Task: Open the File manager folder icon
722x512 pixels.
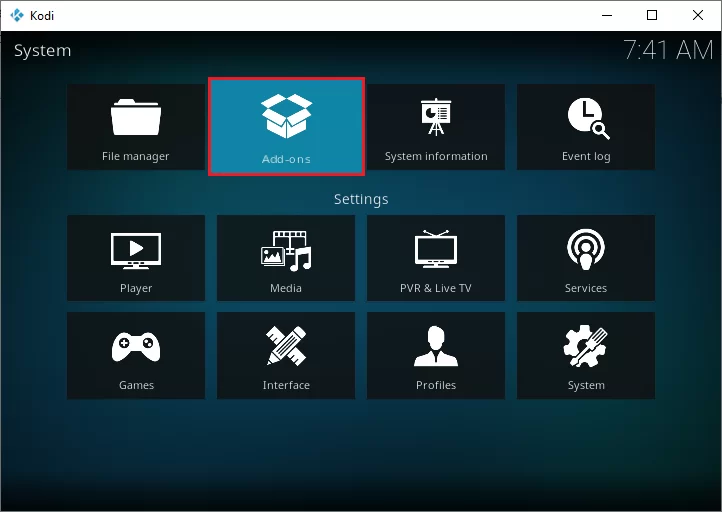Action: click(136, 117)
